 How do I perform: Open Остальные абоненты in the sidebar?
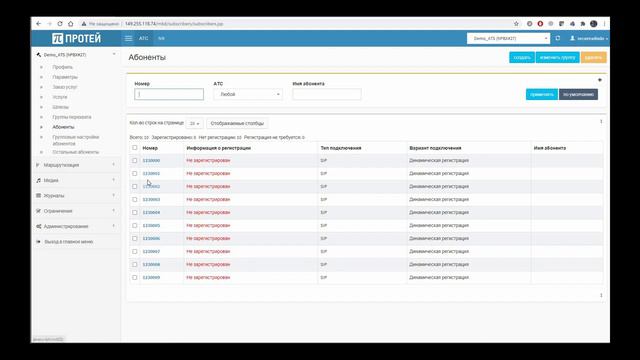[76, 152]
